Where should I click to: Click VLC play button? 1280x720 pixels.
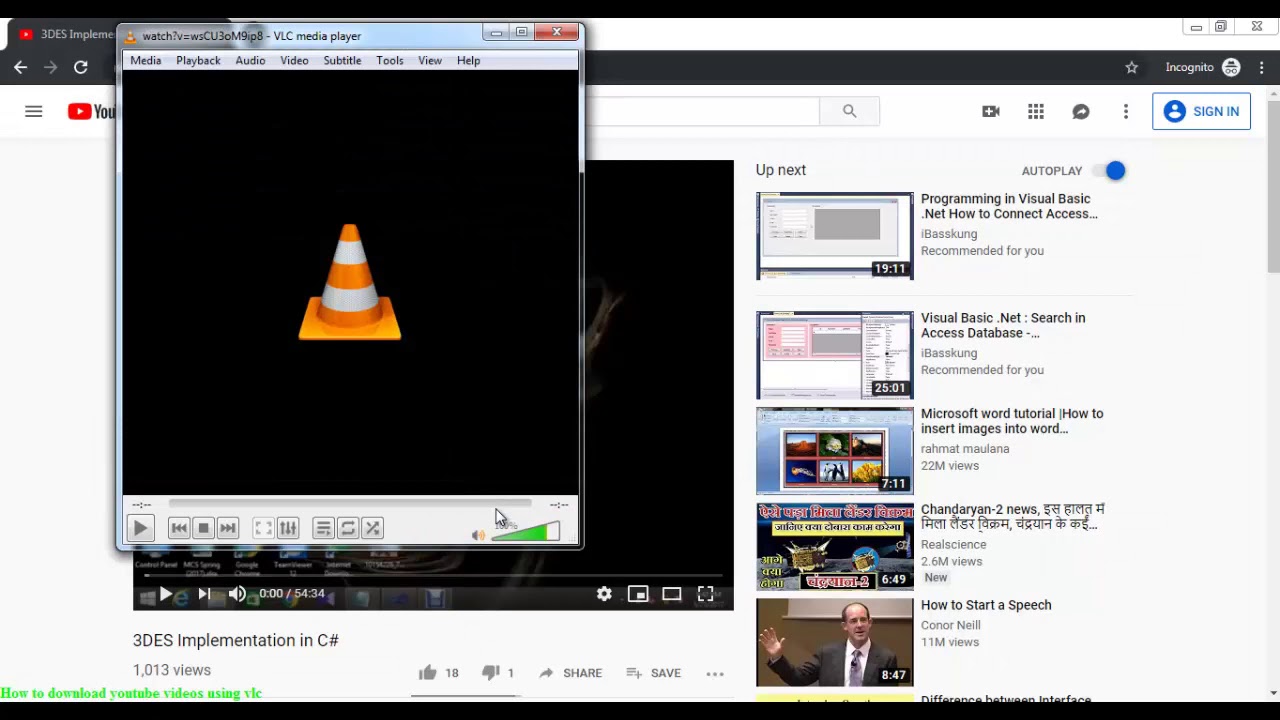pyautogui.click(x=140, y=528)
